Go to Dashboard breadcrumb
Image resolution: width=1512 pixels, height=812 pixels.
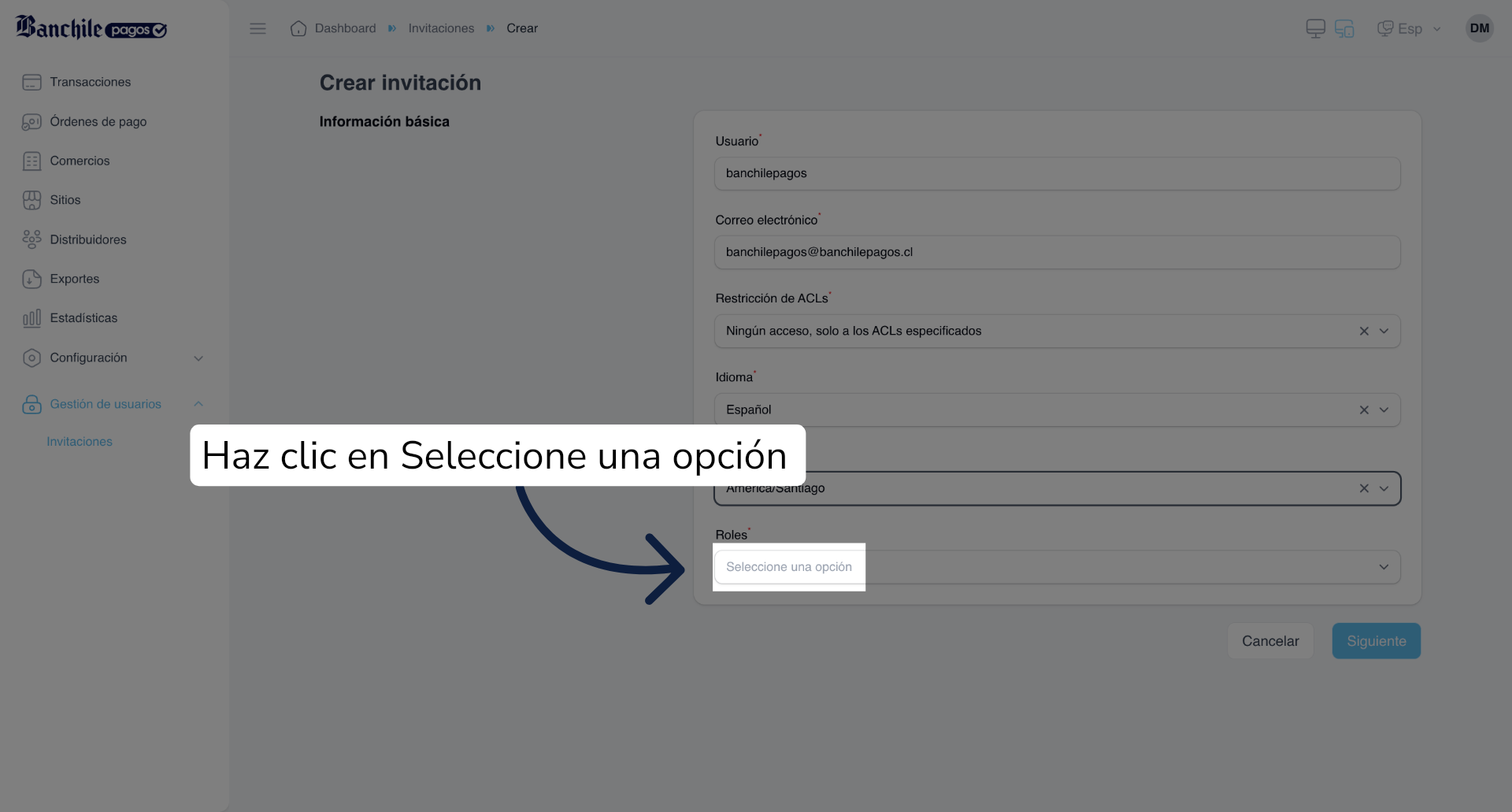point(345,28)
